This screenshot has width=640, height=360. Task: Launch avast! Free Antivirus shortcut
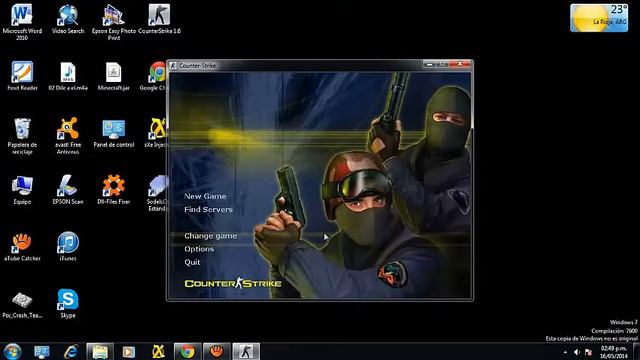click(x=68, y=136)
